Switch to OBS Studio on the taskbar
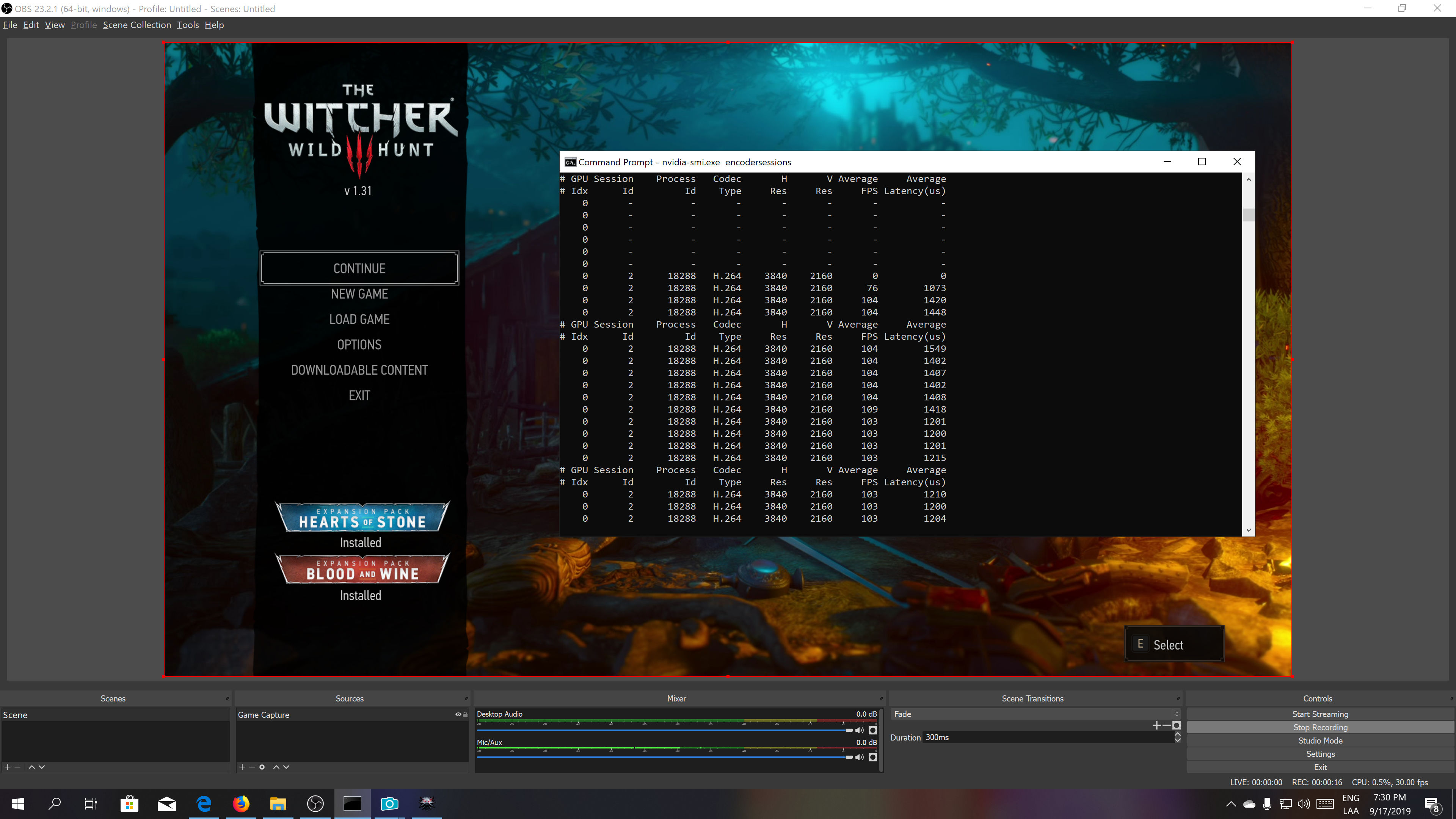Screen dimensions: 1456x819 315,804
